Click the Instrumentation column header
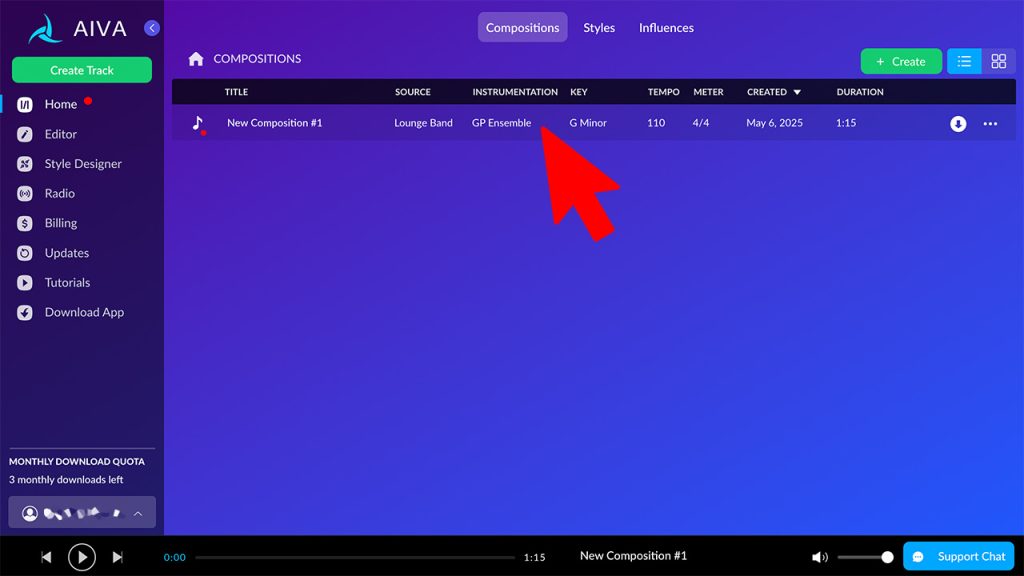The height and width of the screenshot is (576, 1024). (515, 92)
